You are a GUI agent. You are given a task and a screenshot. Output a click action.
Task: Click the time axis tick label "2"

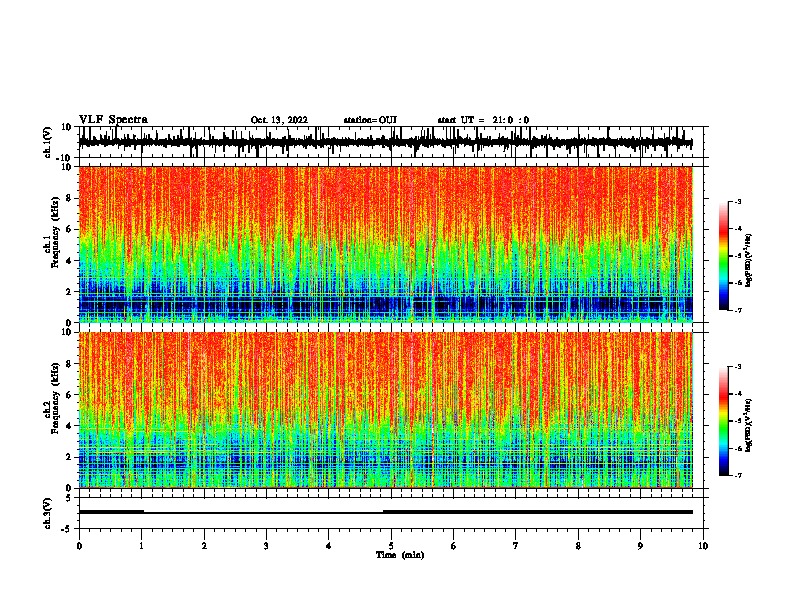[x=204, y=546]
